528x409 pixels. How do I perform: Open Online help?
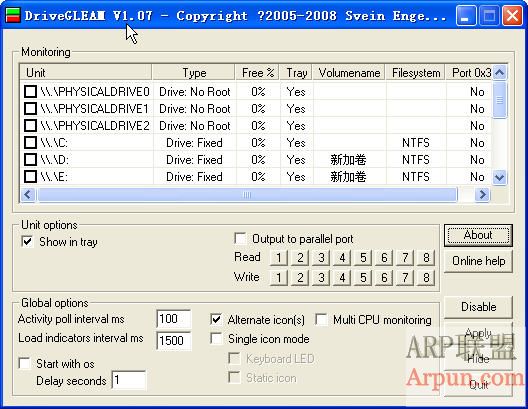pyautogui.click(x=478, y=261)
